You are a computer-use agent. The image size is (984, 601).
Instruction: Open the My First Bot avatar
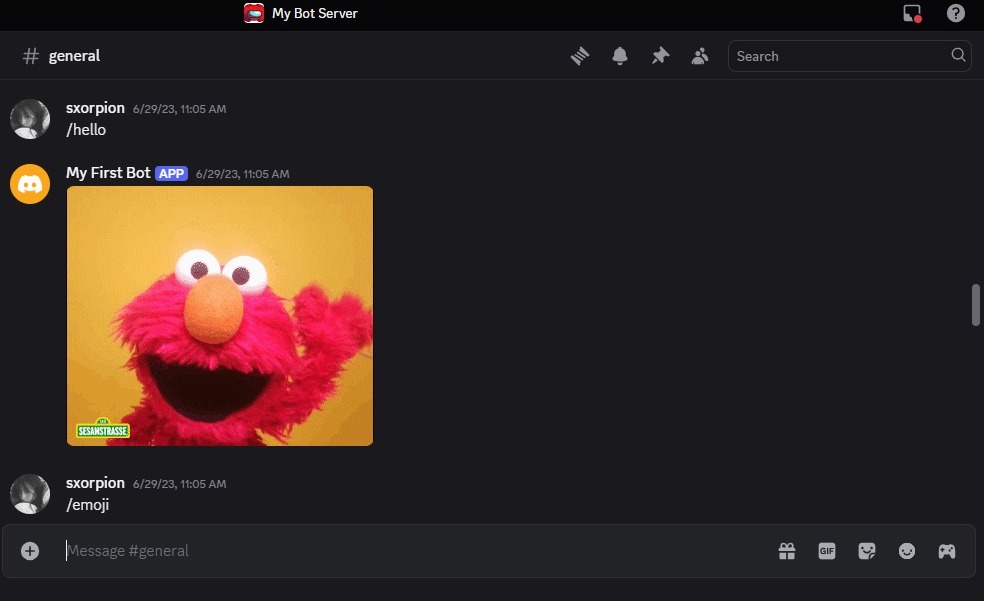pyautogui.click(x=30, y=184)
